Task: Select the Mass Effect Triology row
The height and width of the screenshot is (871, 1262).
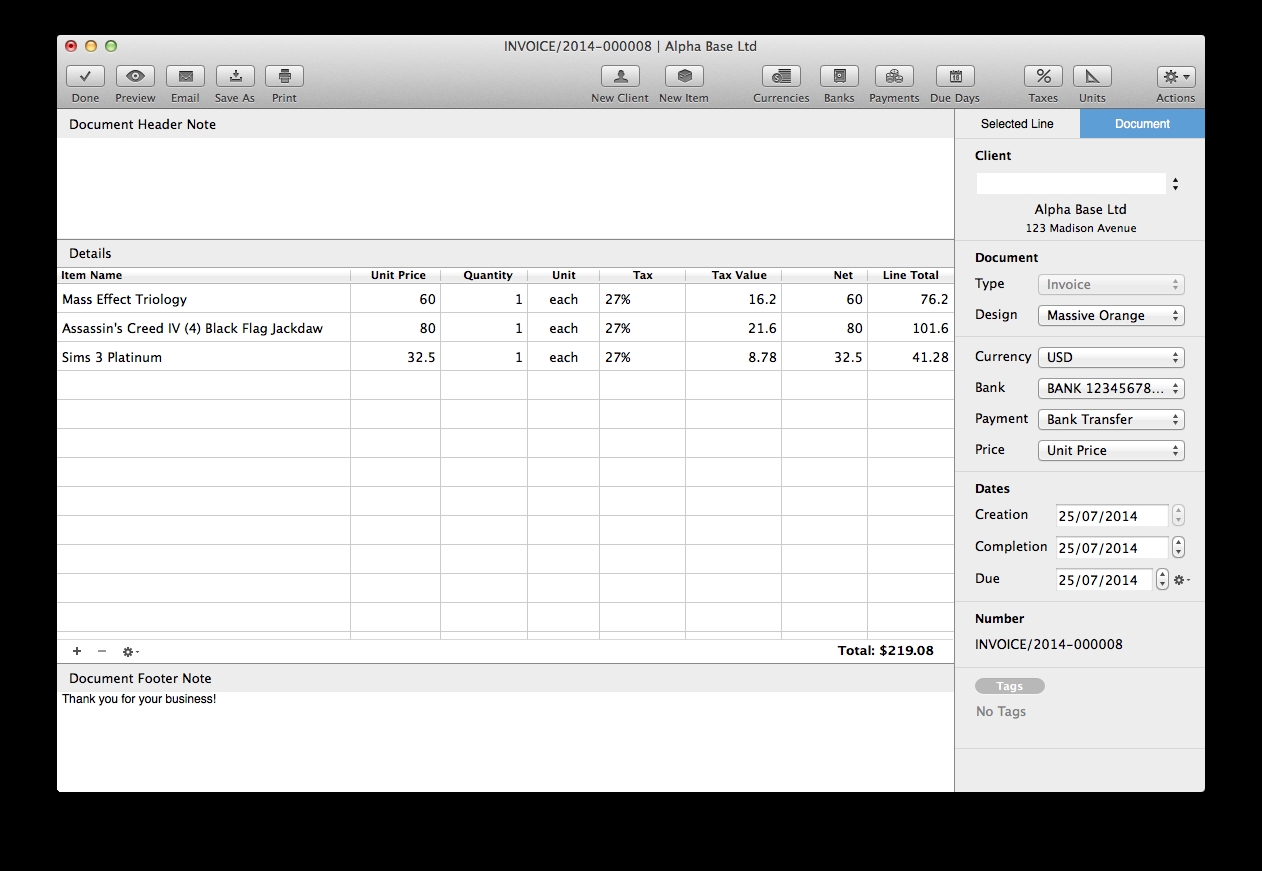Action: pyautogui.click(x=505, y=299)
